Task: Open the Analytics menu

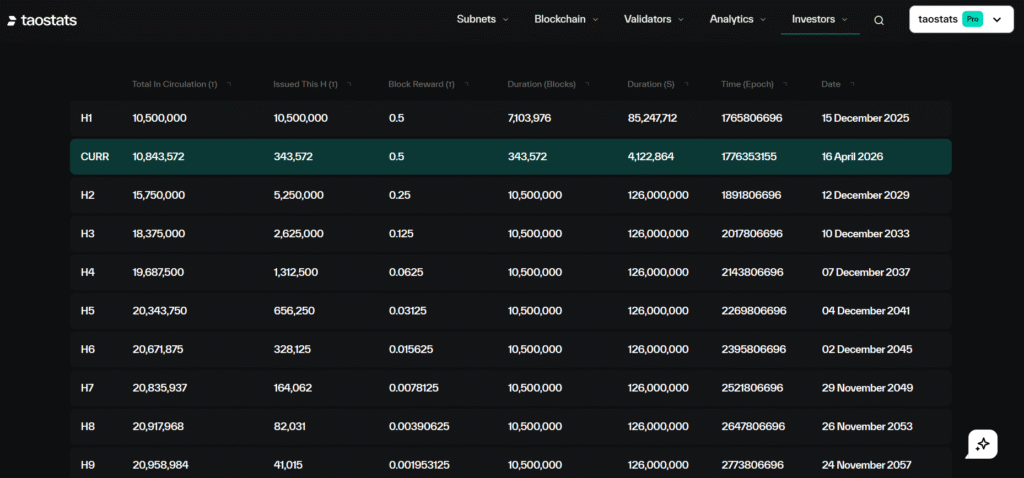Action: point(738,19)
